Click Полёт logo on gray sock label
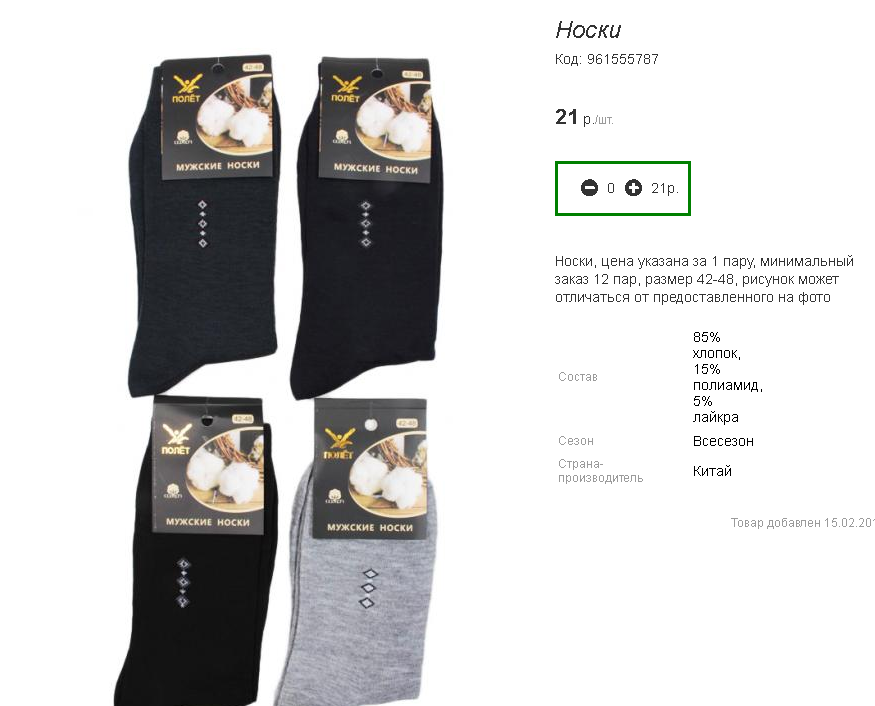This screenshot has width=875, height=706. [x=339, y=444]
